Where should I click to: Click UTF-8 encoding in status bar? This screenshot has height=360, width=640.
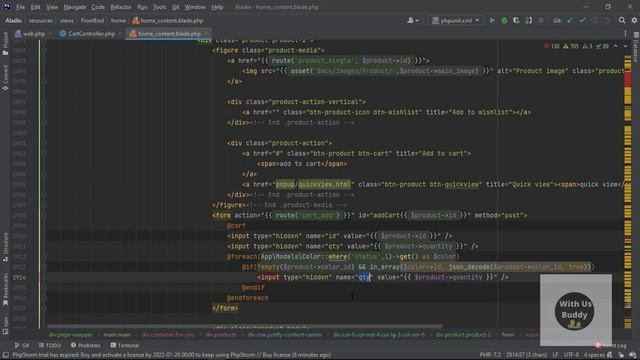(571, 355)
